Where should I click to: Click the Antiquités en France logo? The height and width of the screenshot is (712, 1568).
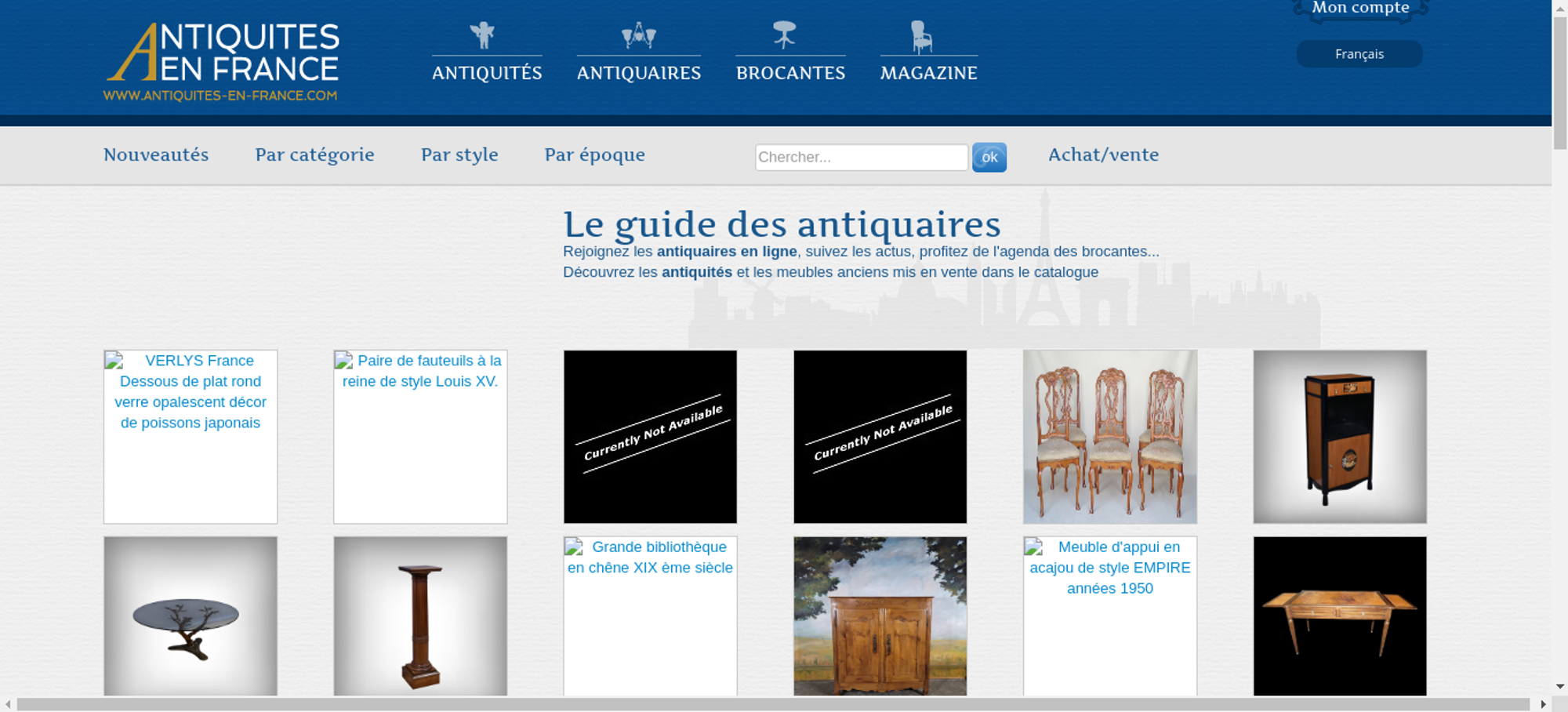coord(222,62)
